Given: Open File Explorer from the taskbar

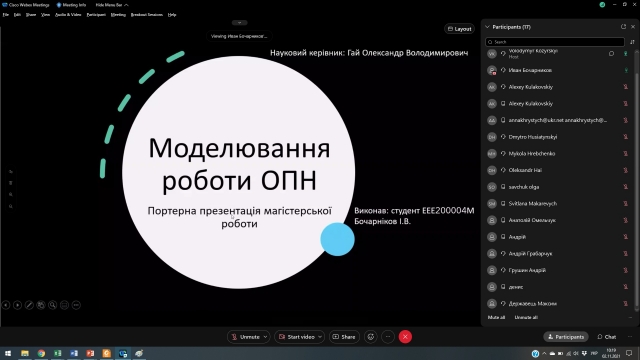Looking at the screenshot, I should pos(25,353).
